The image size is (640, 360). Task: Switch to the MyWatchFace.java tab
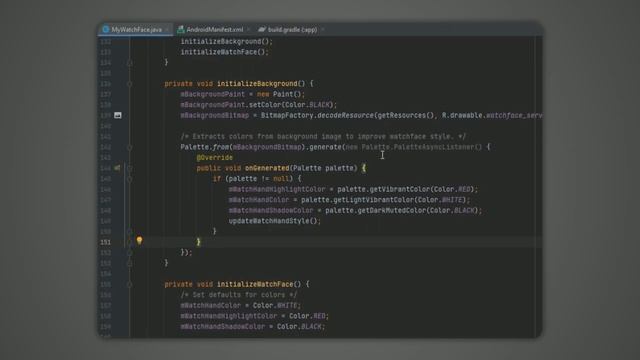point(136,29)
